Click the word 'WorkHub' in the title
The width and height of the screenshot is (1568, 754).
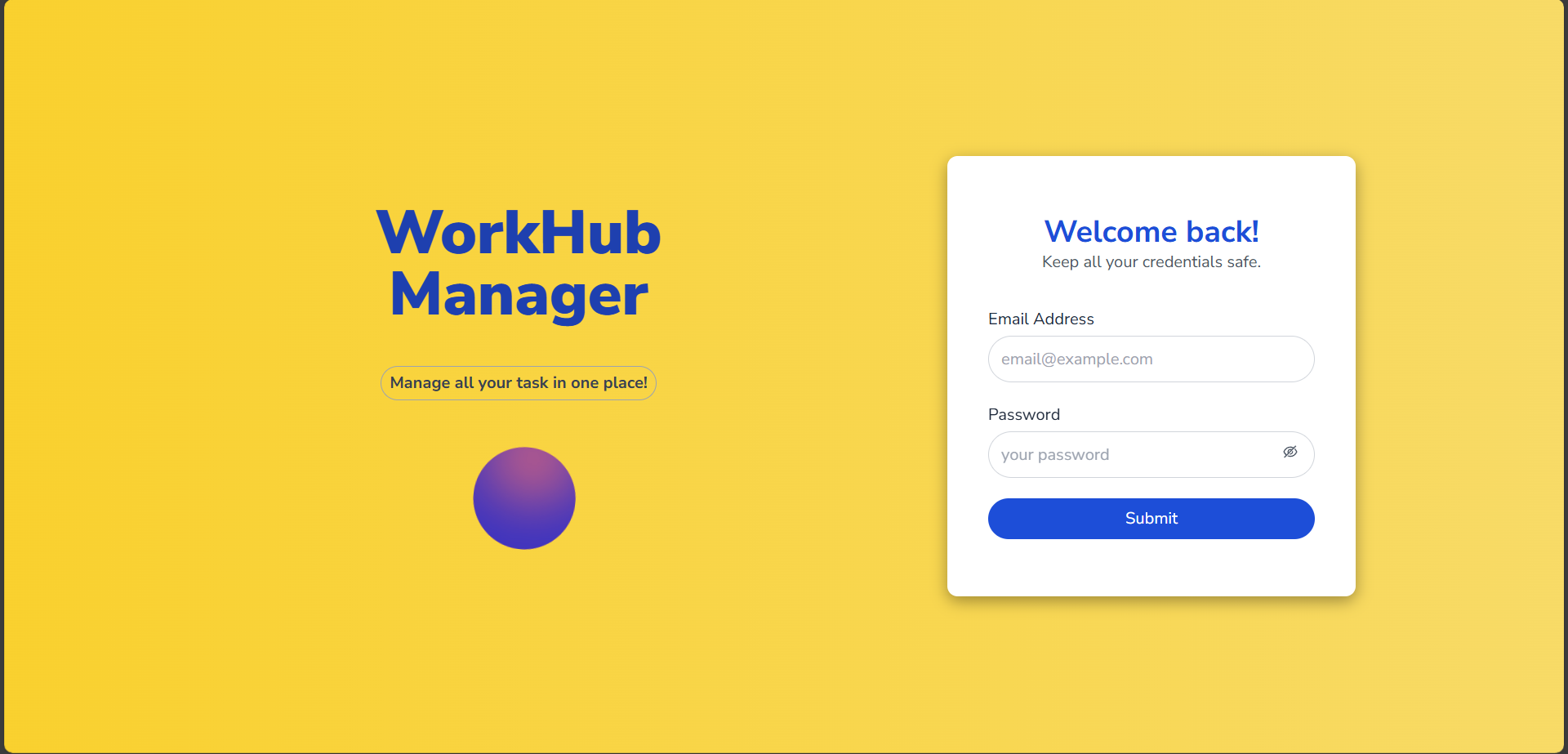(519, 234)
